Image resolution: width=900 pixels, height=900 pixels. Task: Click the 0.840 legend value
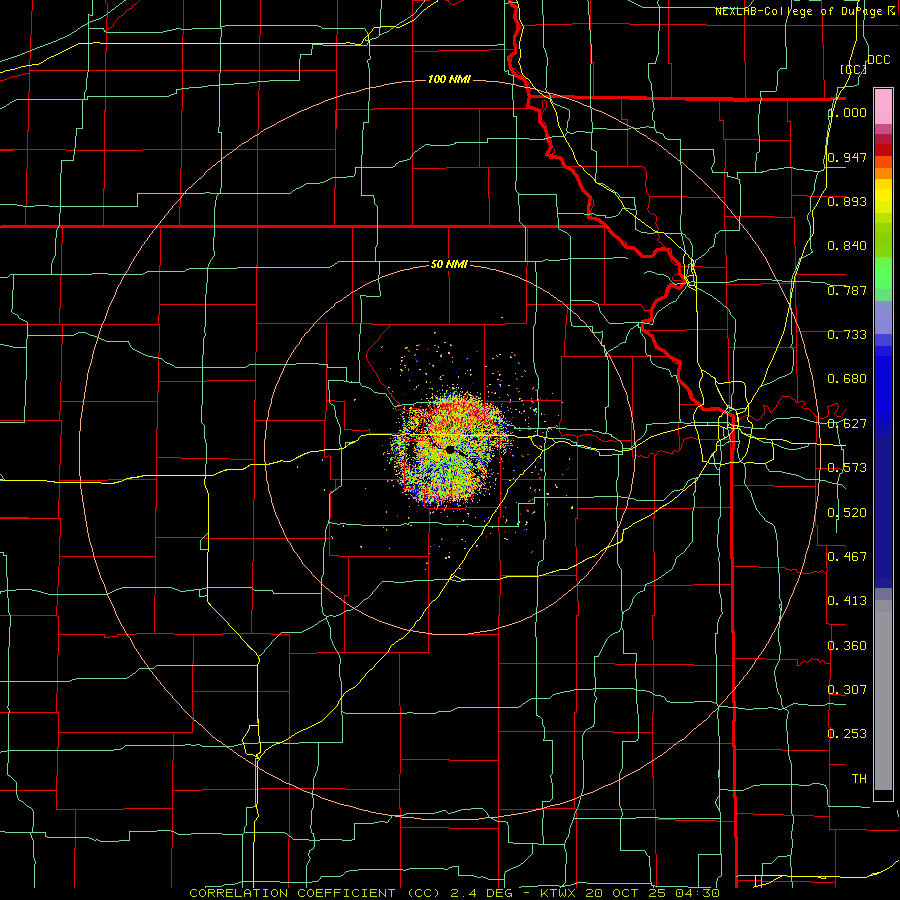coord(847,246)
